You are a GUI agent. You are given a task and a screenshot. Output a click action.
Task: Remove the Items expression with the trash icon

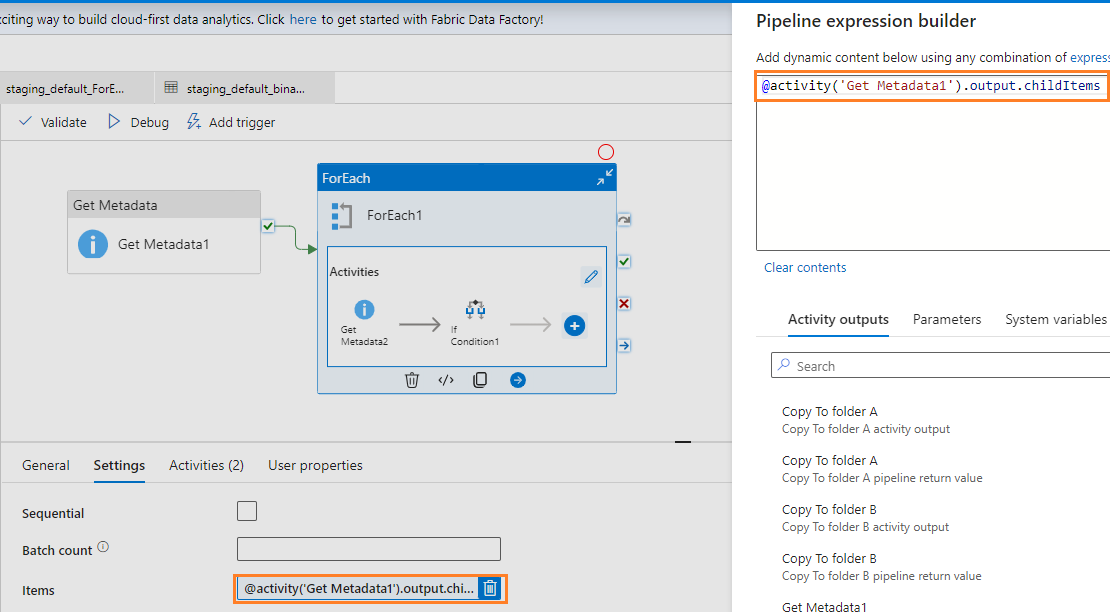coord(490,588)
